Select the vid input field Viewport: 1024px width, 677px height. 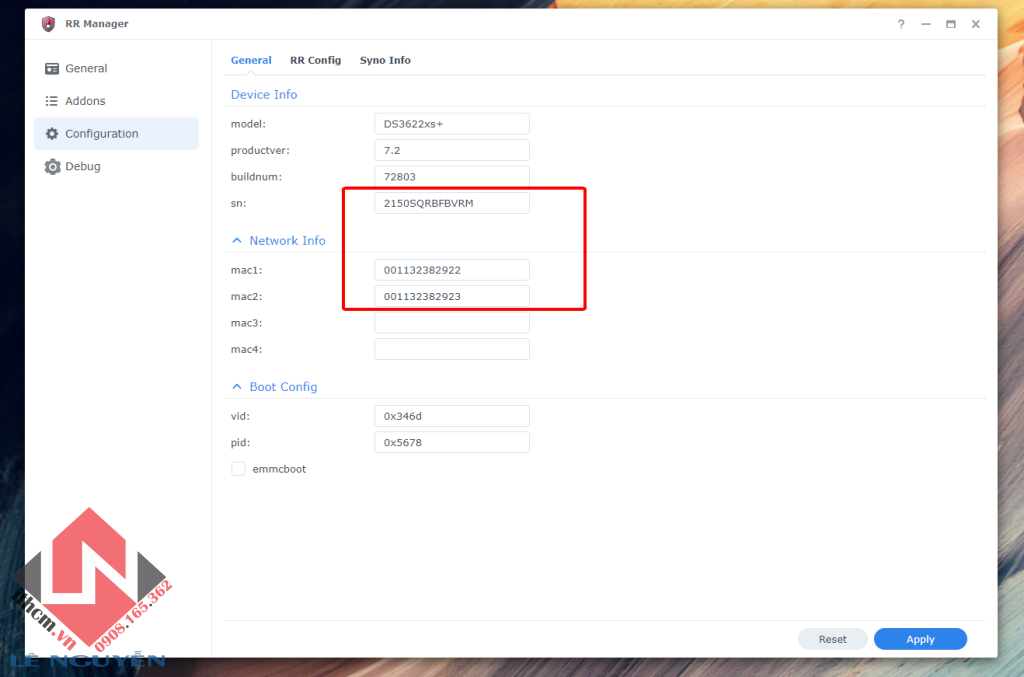[x=451, y=416]
